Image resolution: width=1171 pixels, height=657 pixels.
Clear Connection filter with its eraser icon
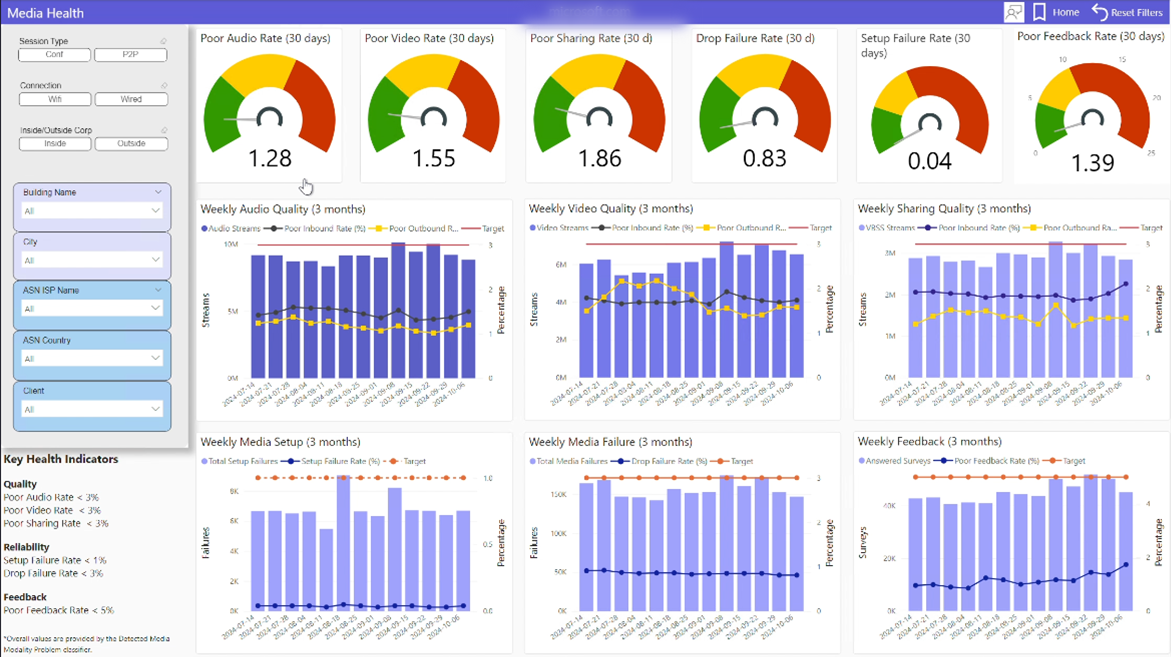165,85
